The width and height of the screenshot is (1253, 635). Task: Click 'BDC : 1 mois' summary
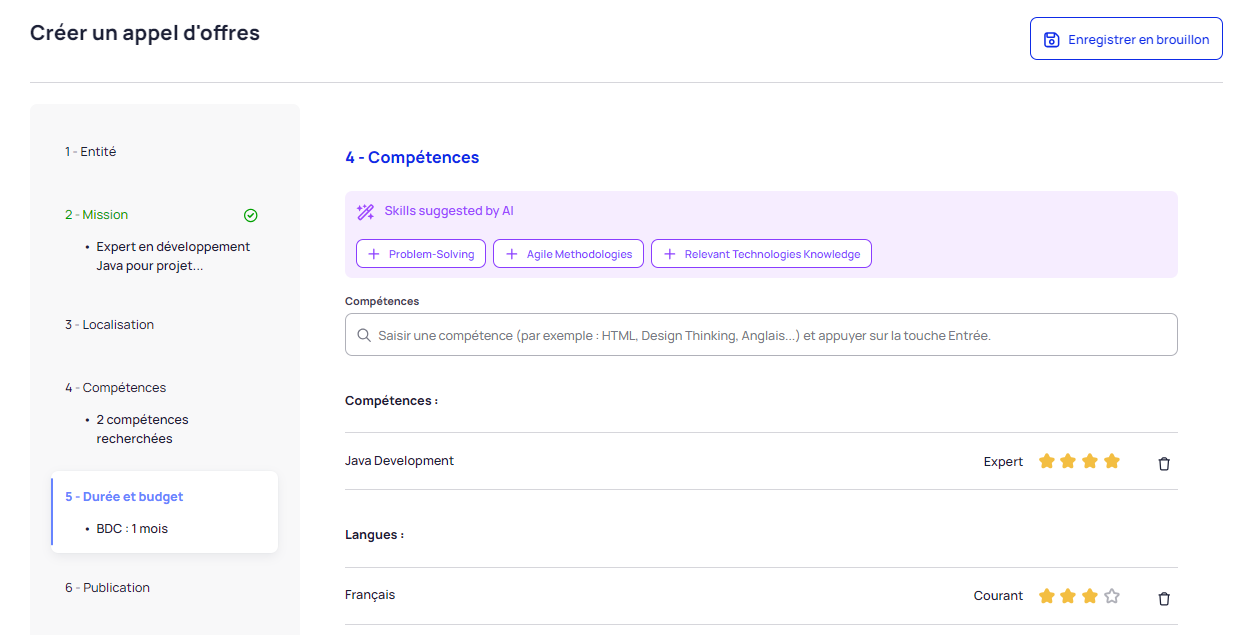132,529
